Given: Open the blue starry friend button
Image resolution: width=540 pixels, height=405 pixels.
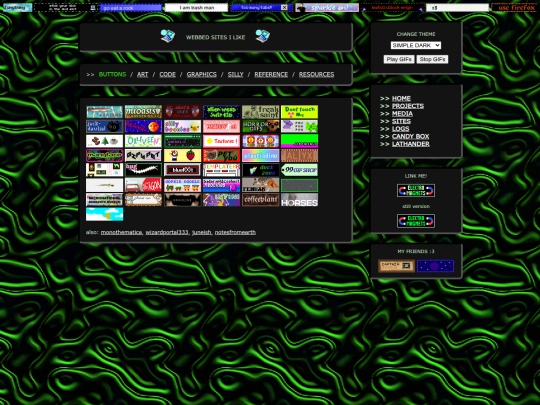Looking at the screenshot, I should pos(435,266).
